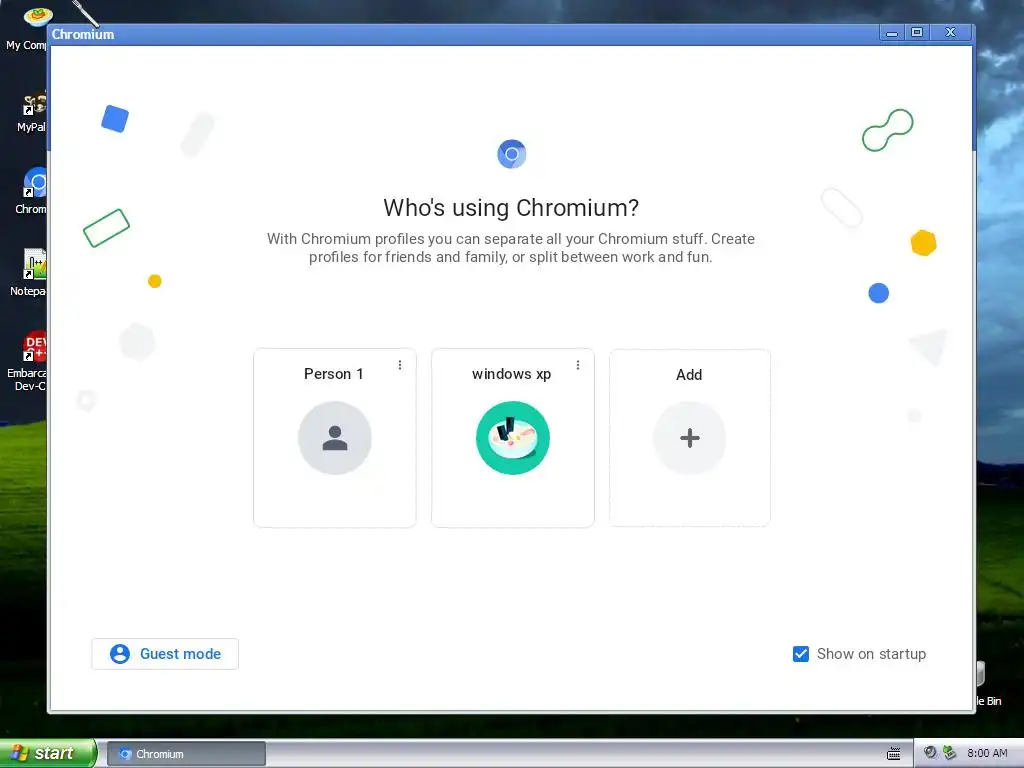Click "Who's using Chromium?" heading
1024x768 pixels.
(511, 208)
